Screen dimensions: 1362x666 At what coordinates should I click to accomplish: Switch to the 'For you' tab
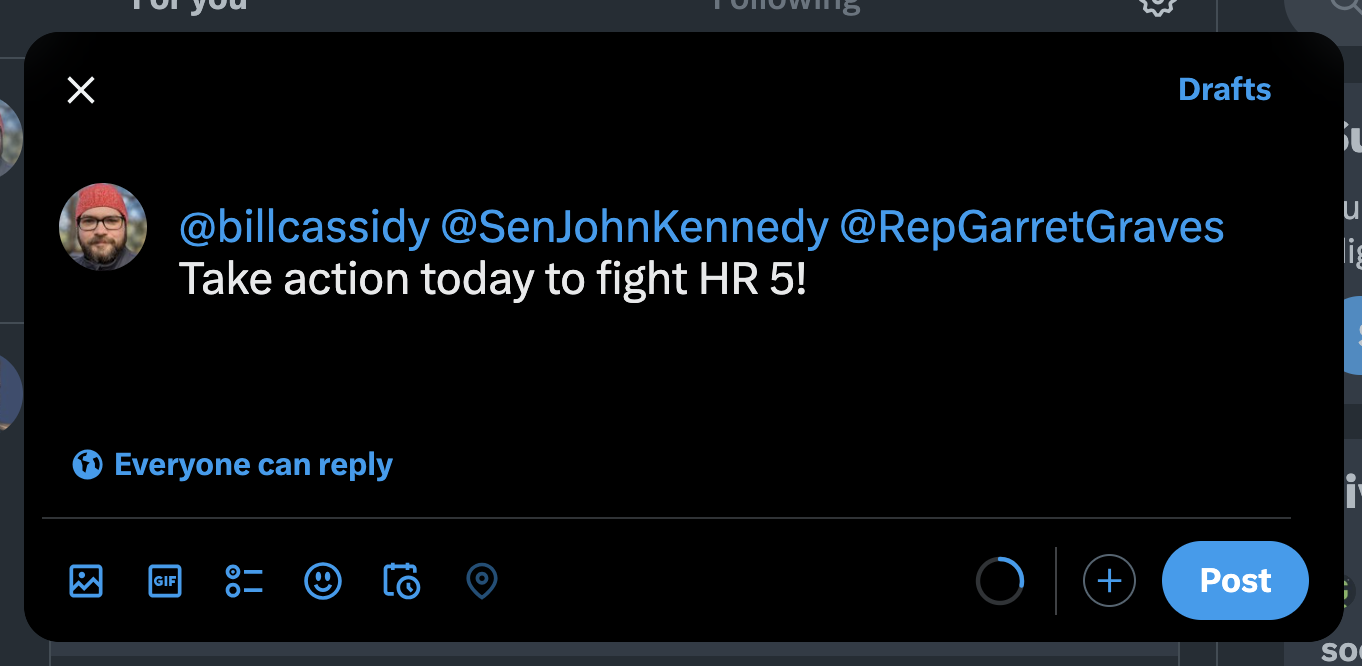click(190, 6)
